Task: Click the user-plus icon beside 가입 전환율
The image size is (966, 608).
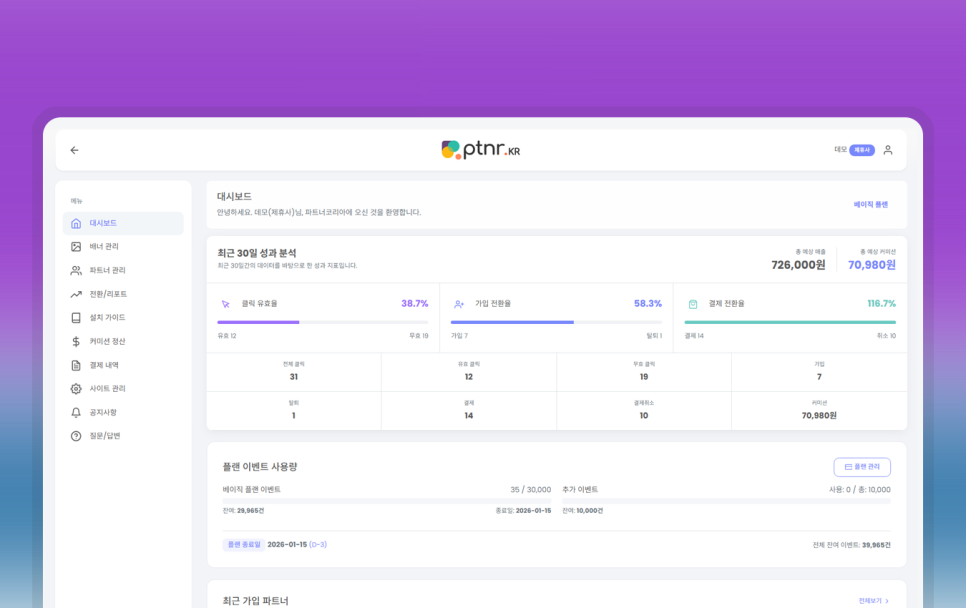Action: (459, 304)
